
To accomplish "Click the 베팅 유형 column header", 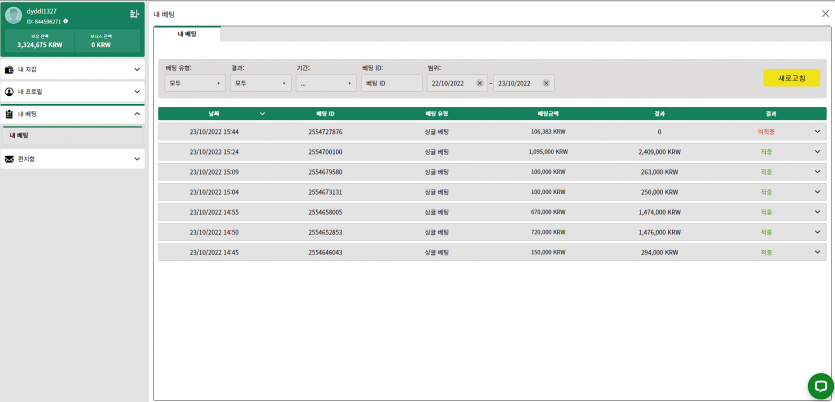I will click(x=437, y=113).
